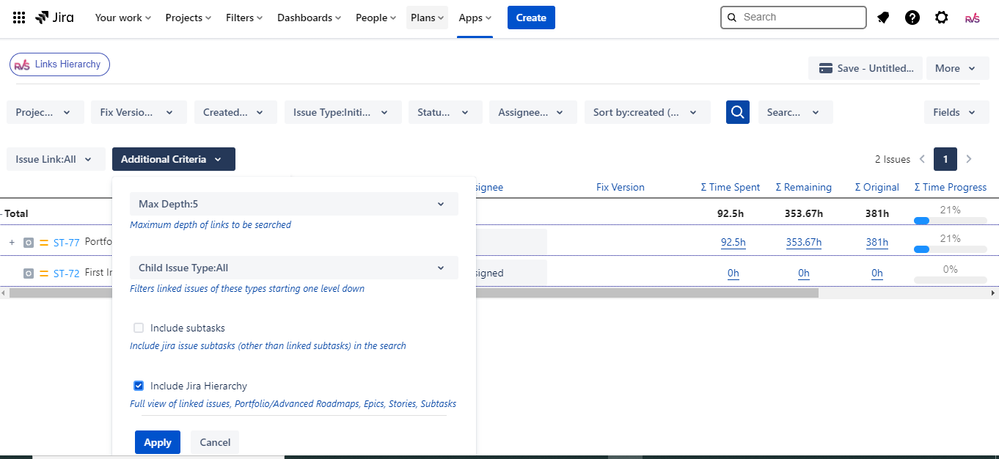
Task: Open issue link ST-77
Action: [x=66, y=242]
